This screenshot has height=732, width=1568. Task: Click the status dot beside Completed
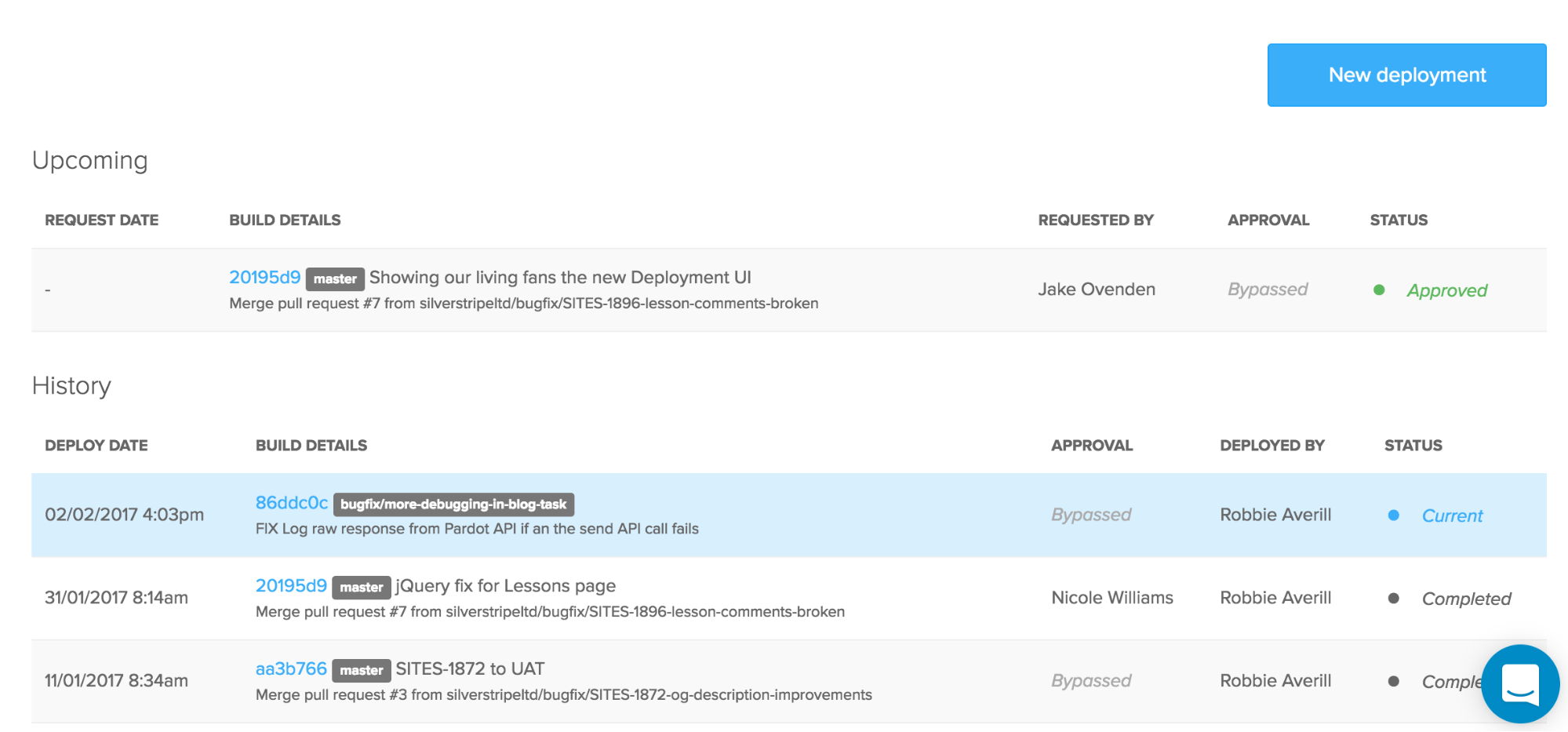(x=1393, y=599)
